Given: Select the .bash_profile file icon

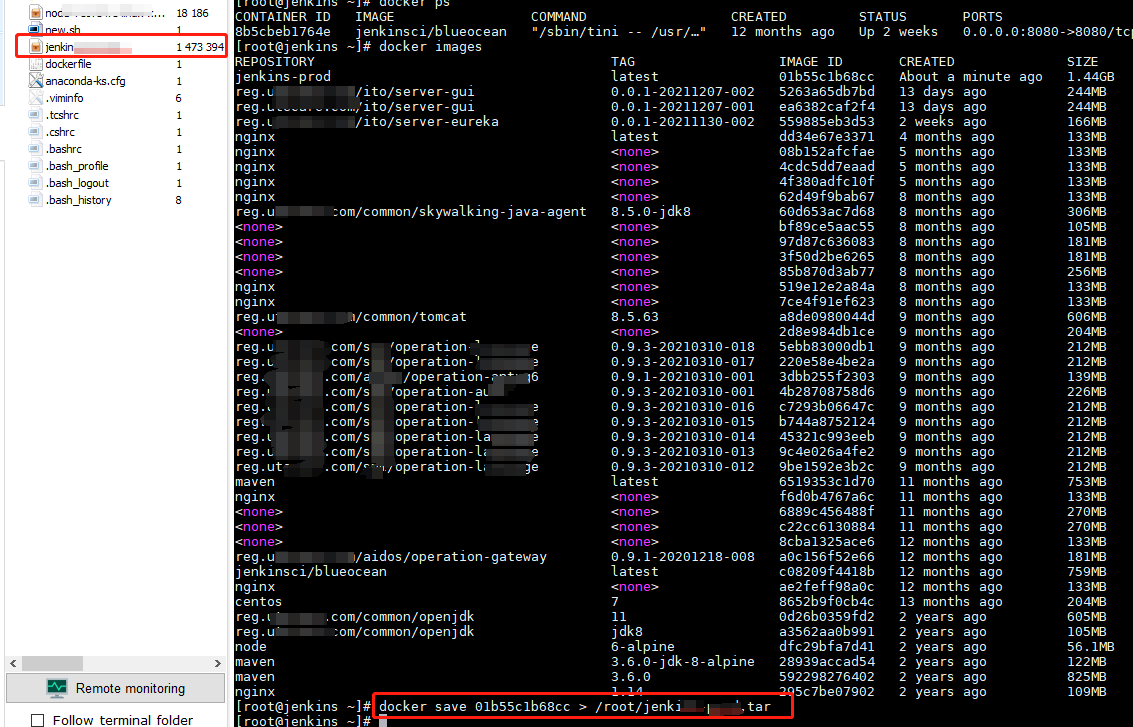Looking at the screenshot, I should 35,166.
